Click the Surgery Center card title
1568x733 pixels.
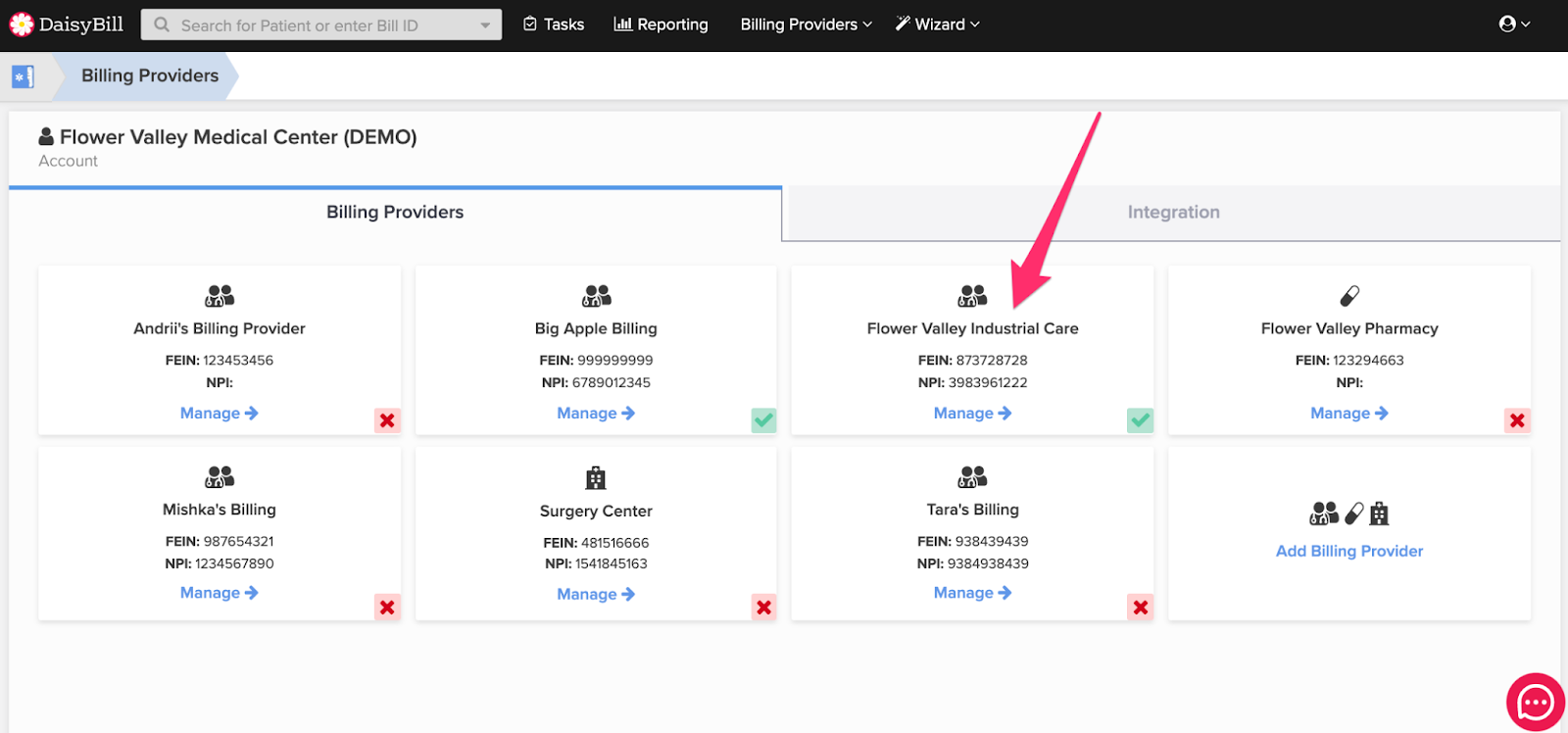coord(596,511)
